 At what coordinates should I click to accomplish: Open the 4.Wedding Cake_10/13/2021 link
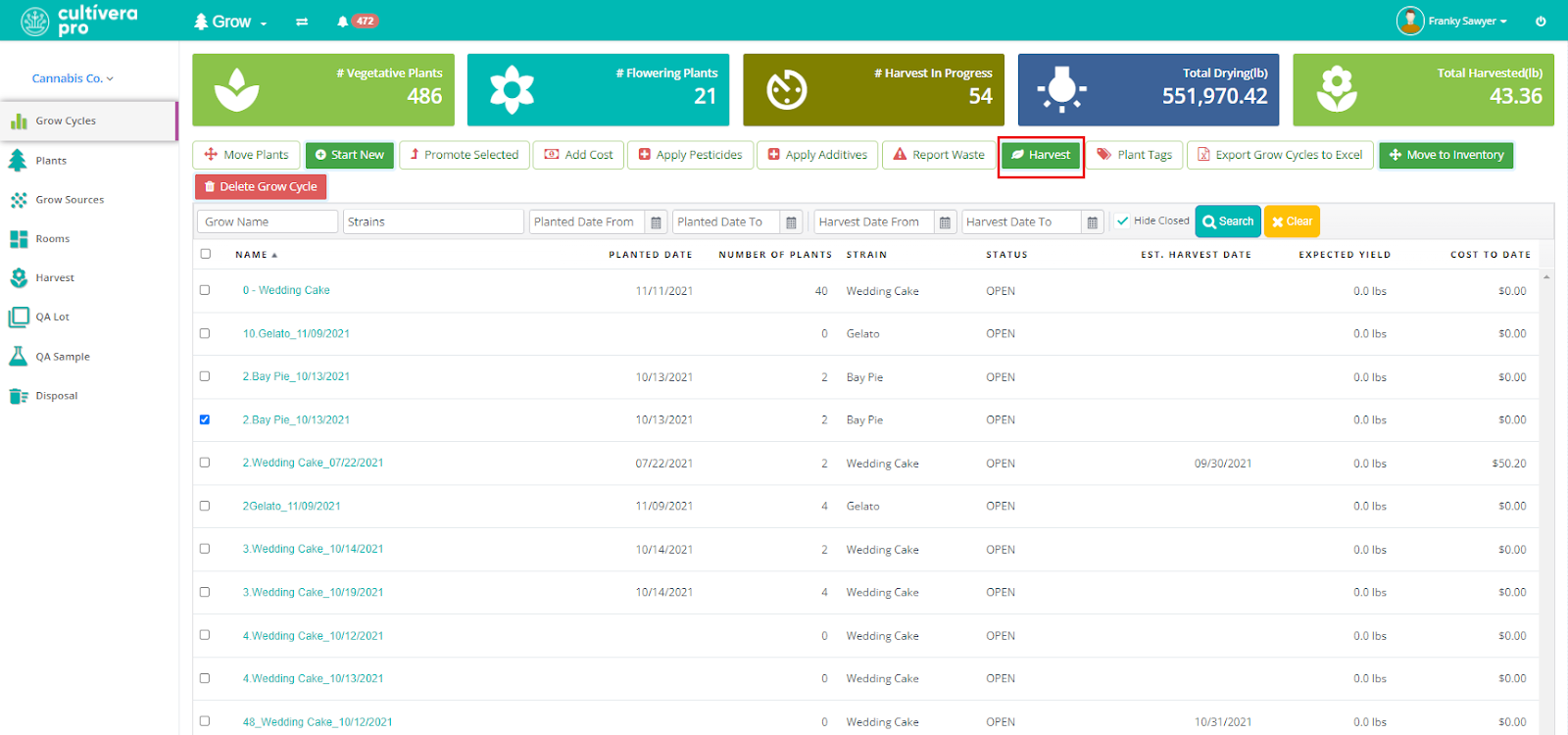313,678
